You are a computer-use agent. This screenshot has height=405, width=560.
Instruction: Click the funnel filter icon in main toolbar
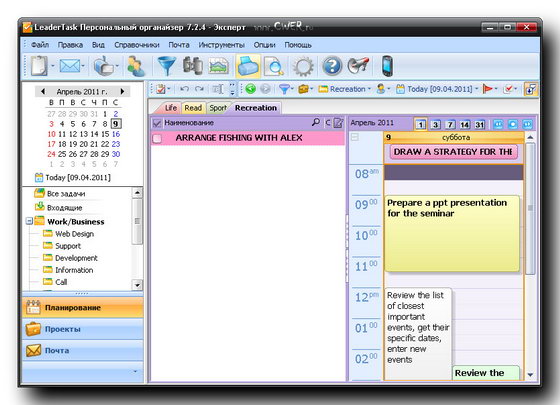click(166, 66)
